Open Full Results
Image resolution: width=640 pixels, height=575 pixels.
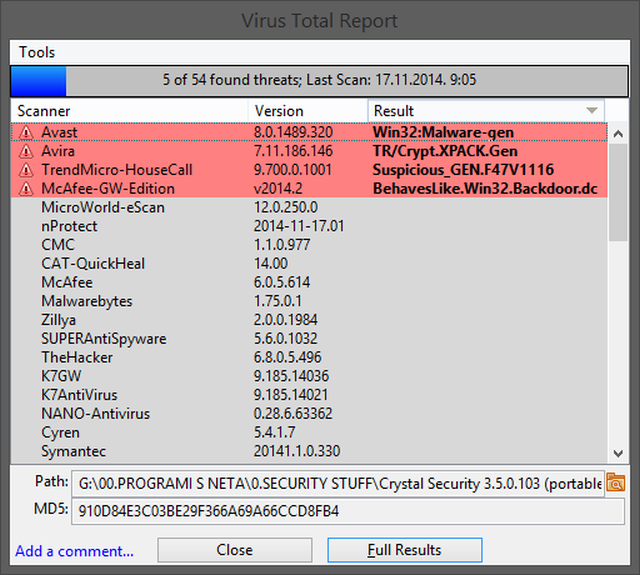coord(404,550)
